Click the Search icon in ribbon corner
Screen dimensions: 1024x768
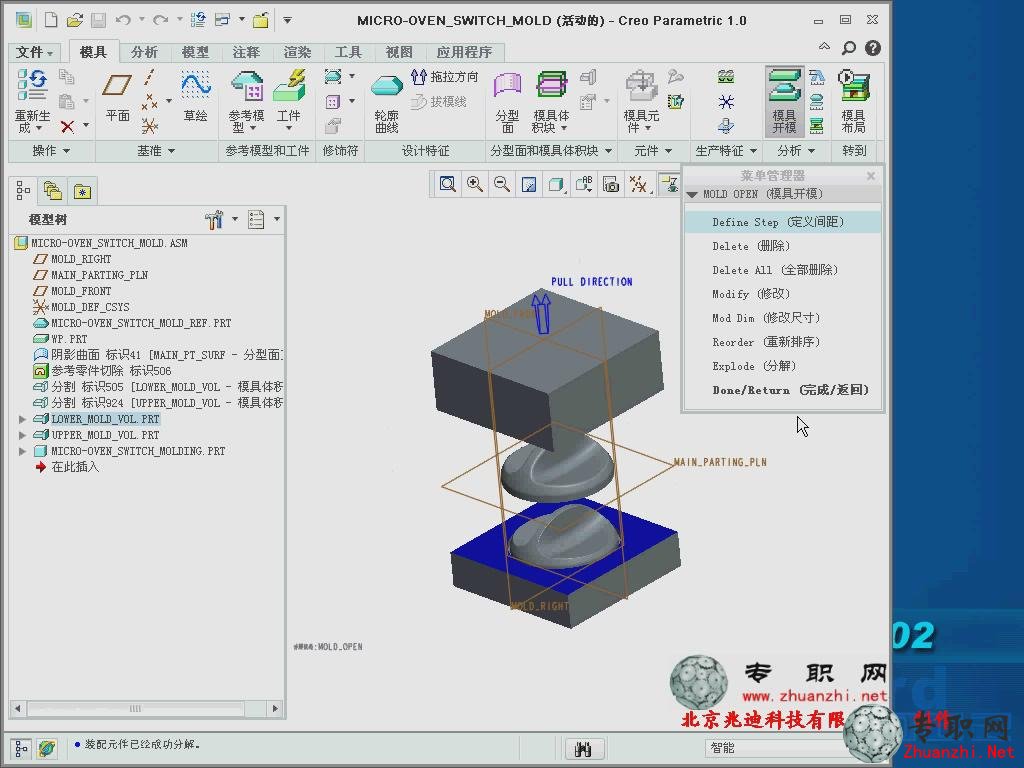pyautogui.click(x=848, y=48)
